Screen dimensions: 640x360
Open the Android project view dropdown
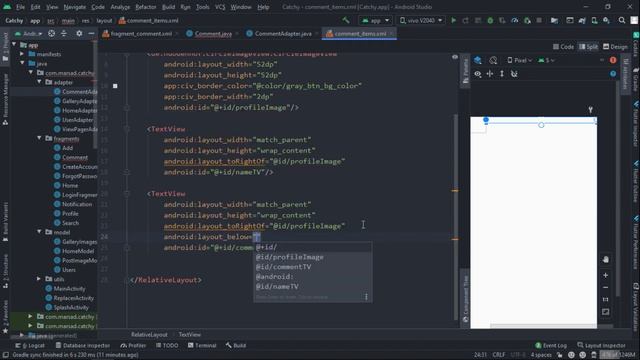pyautogui.click(x=29, y=33)
